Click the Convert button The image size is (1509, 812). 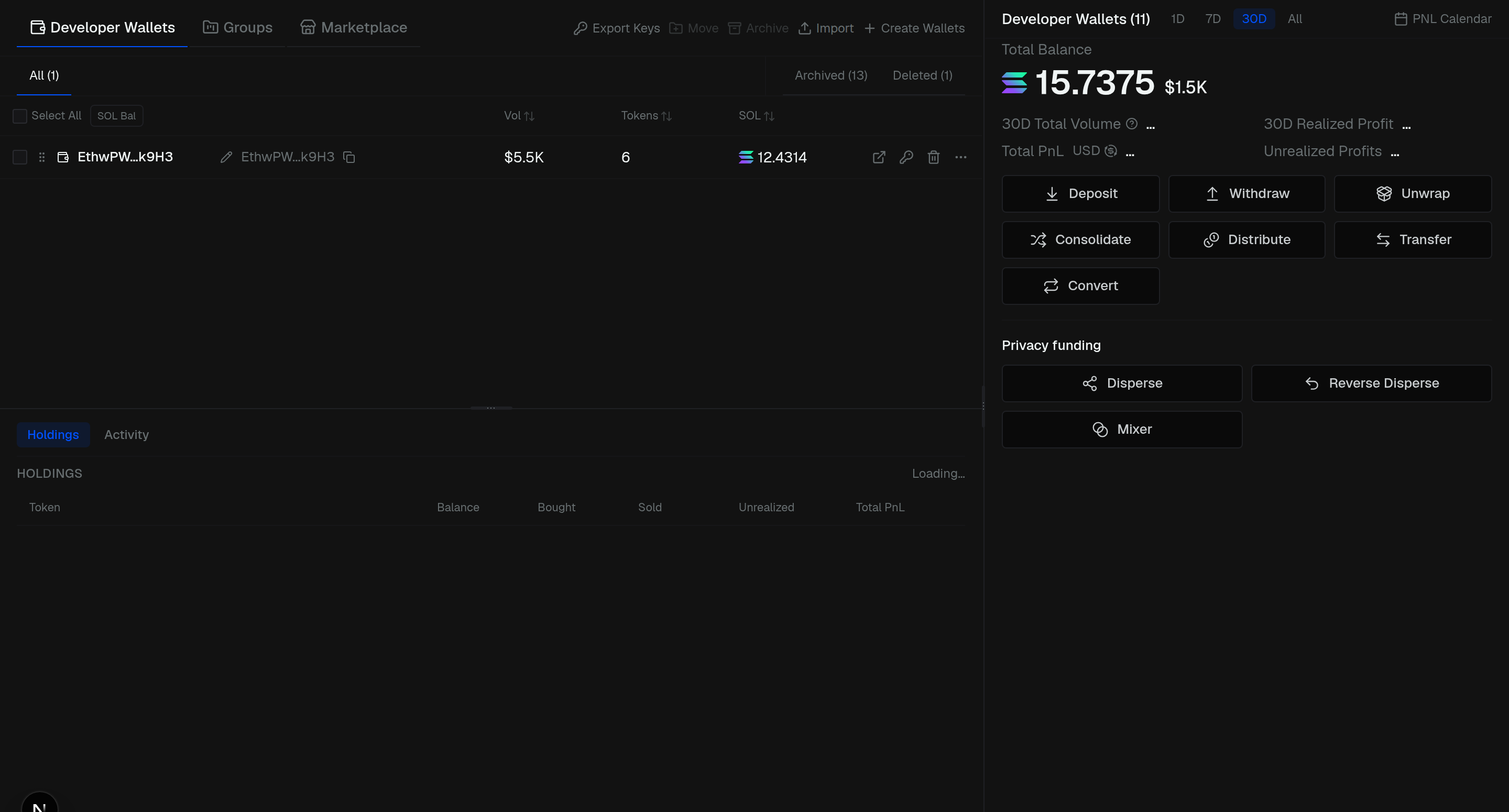[1081, 286]
